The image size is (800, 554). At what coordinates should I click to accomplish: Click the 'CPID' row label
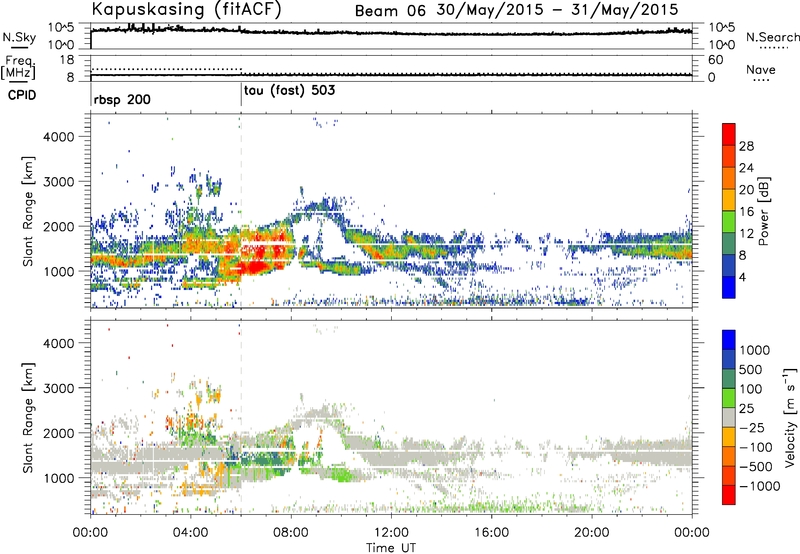pos(21,95)
